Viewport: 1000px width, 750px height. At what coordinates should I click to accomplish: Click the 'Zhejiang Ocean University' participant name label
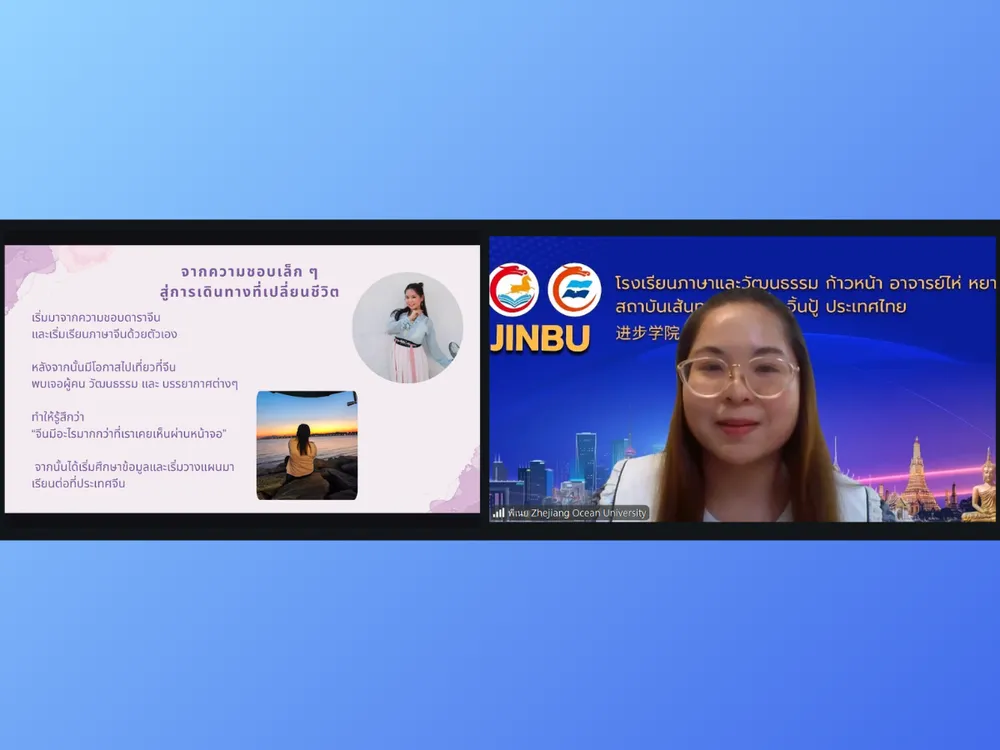[x=577, y=513]
